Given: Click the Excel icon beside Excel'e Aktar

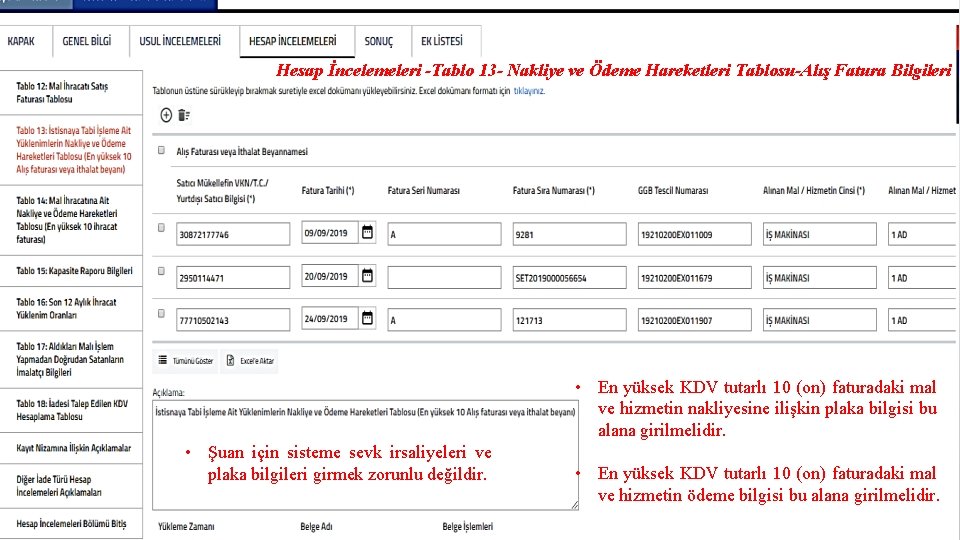Looking at the screenshot, I should 230,361.
